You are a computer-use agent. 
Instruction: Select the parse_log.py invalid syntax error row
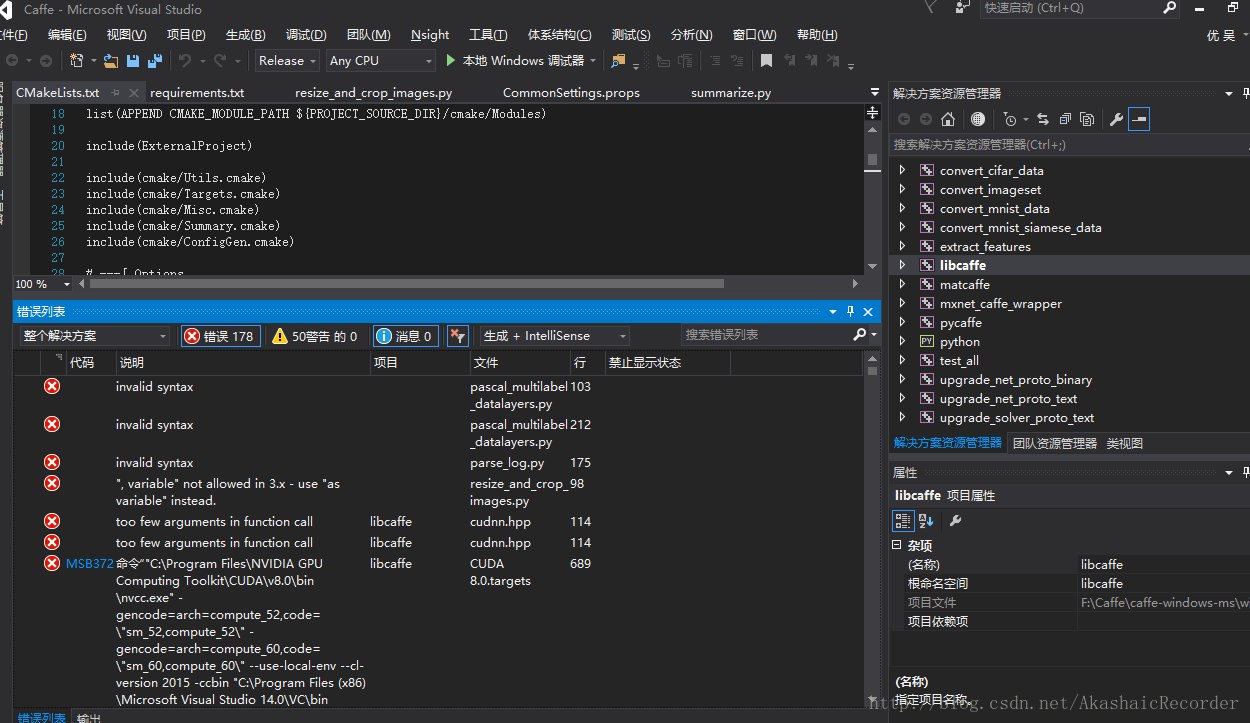440,463
